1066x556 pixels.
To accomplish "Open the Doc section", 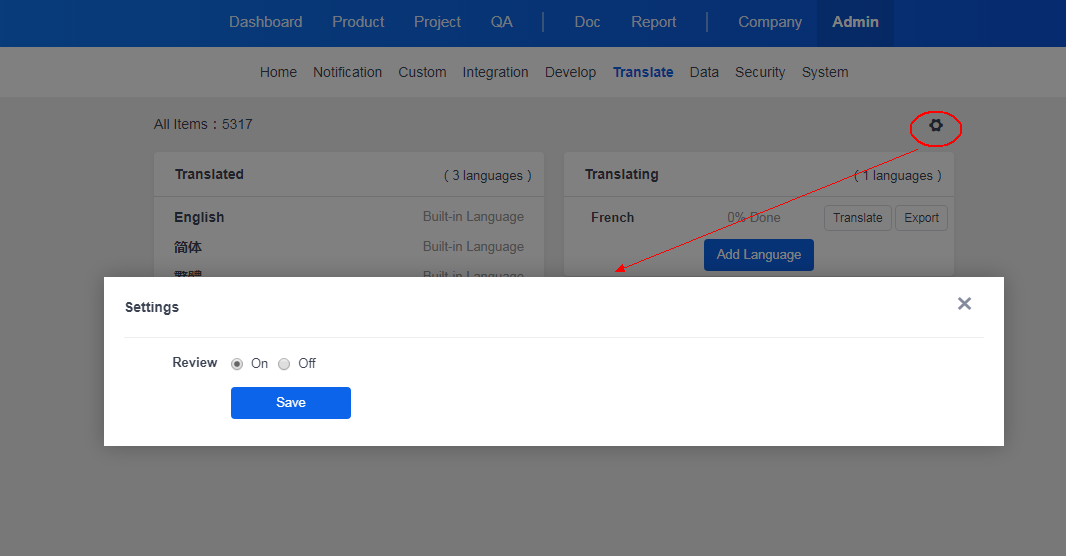I will click(x=587, y=22).
